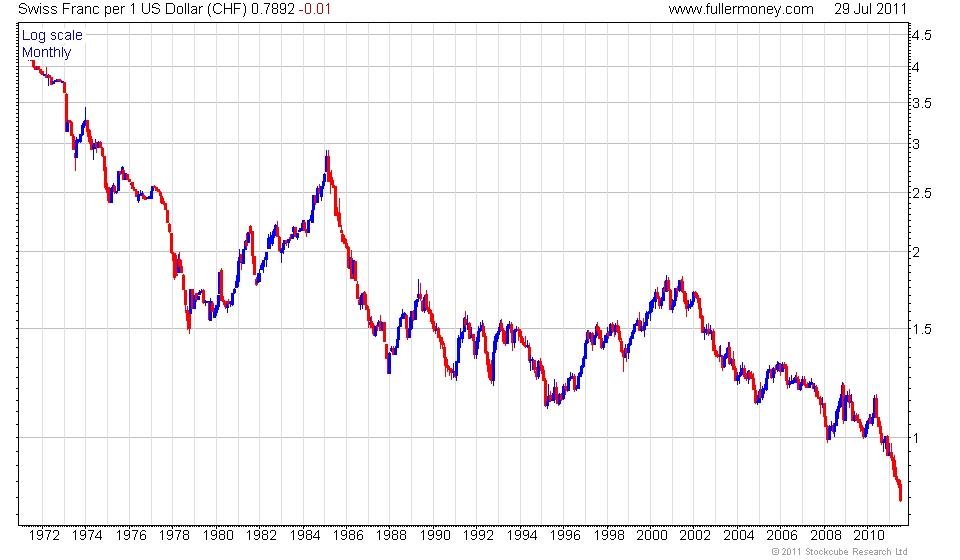Click the 1978 x-axis label
The height and width of the screenshot is (560, 960).
tap(174, 535)
